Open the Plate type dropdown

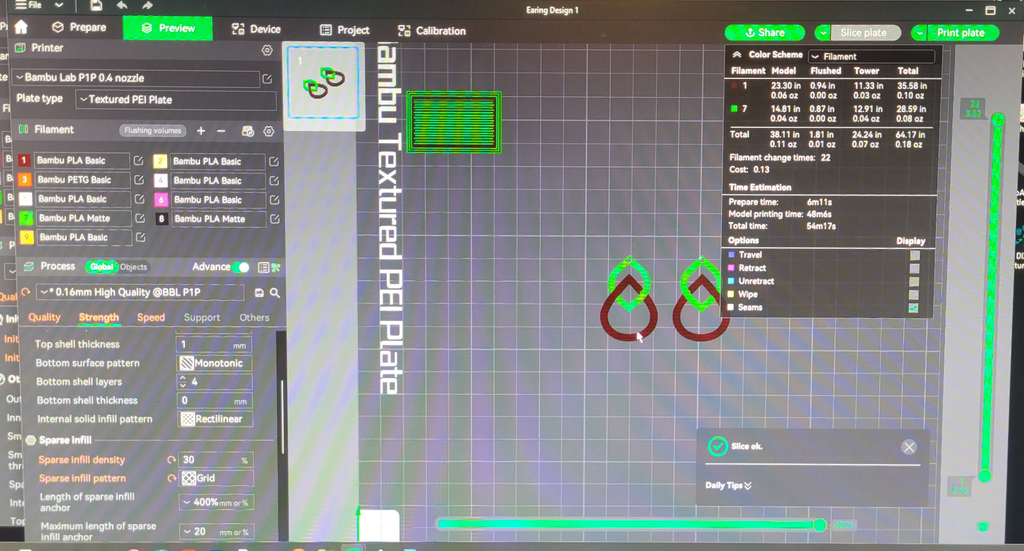click(x=176, y=100)
